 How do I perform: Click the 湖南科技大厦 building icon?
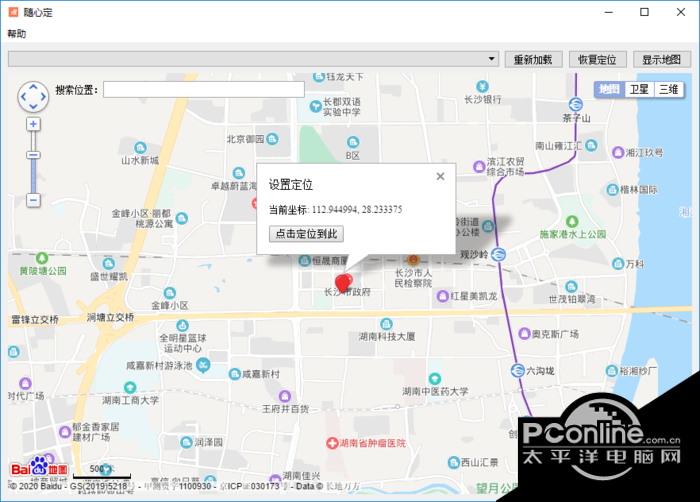click(386, 323)
